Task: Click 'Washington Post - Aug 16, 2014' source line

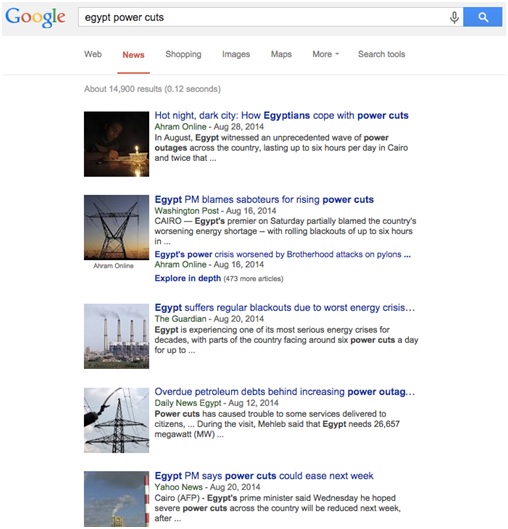Action: click(215, 211)
